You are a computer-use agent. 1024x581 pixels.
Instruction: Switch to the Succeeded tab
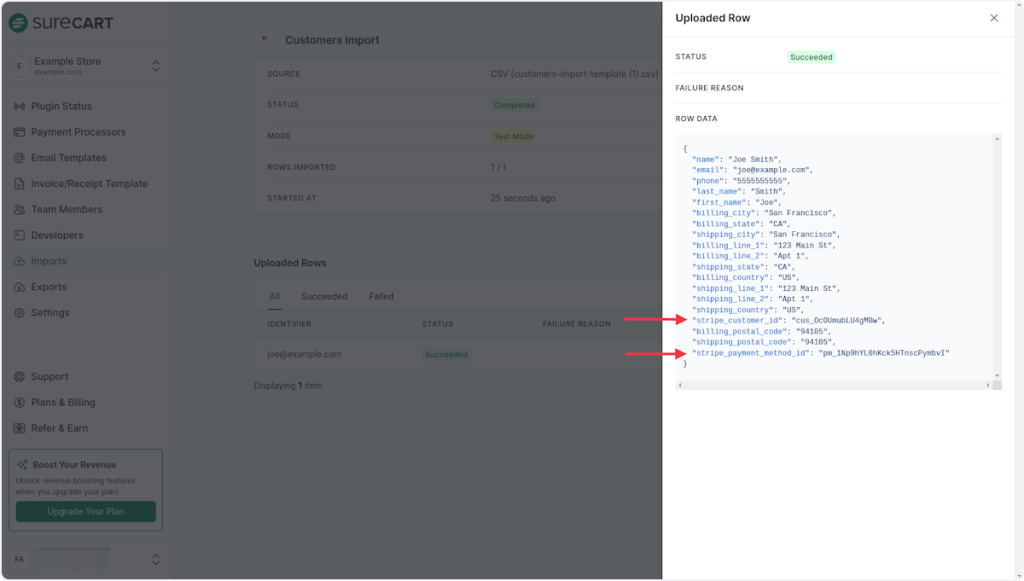pyautogui.click(x=324, y=297)
